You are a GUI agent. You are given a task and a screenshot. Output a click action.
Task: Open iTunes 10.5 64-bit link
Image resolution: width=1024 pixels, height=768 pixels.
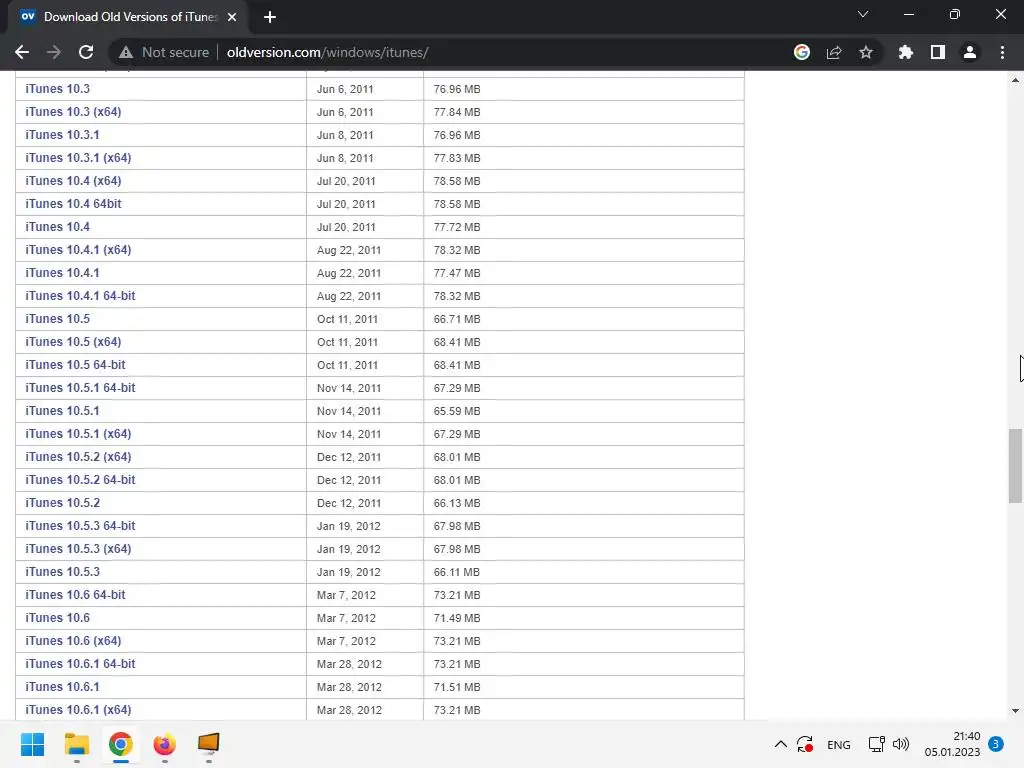[x=75, y=364]
